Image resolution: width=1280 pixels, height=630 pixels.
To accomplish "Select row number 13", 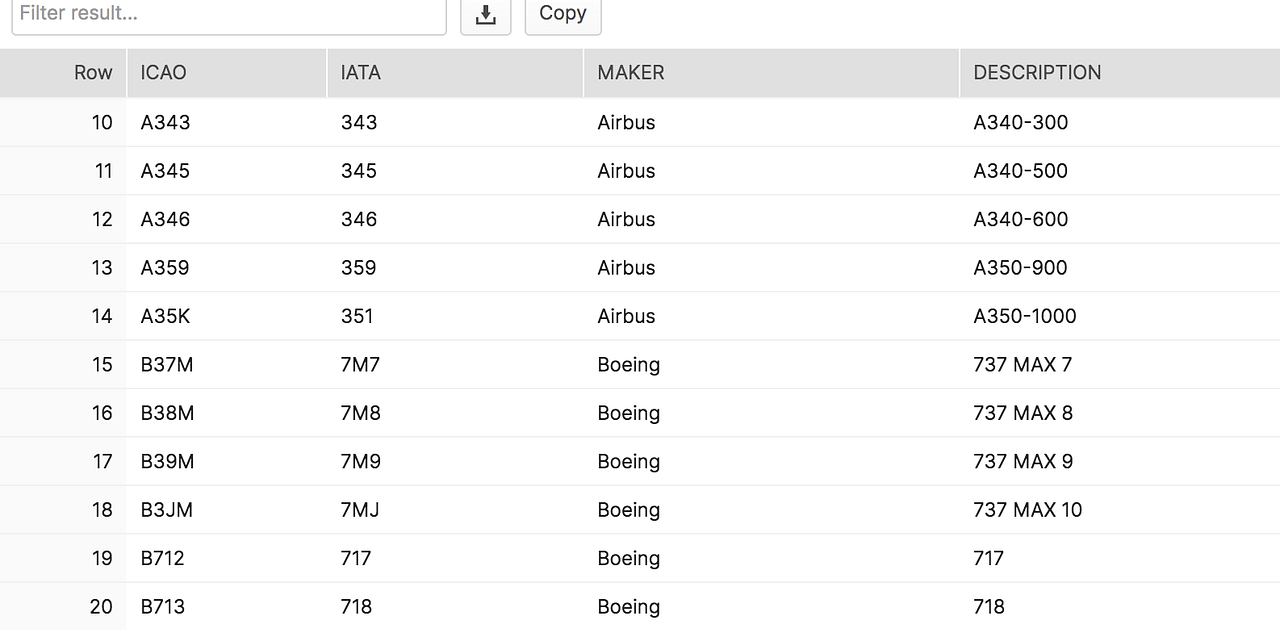I will pyautogui.click(x=102, y=268).
